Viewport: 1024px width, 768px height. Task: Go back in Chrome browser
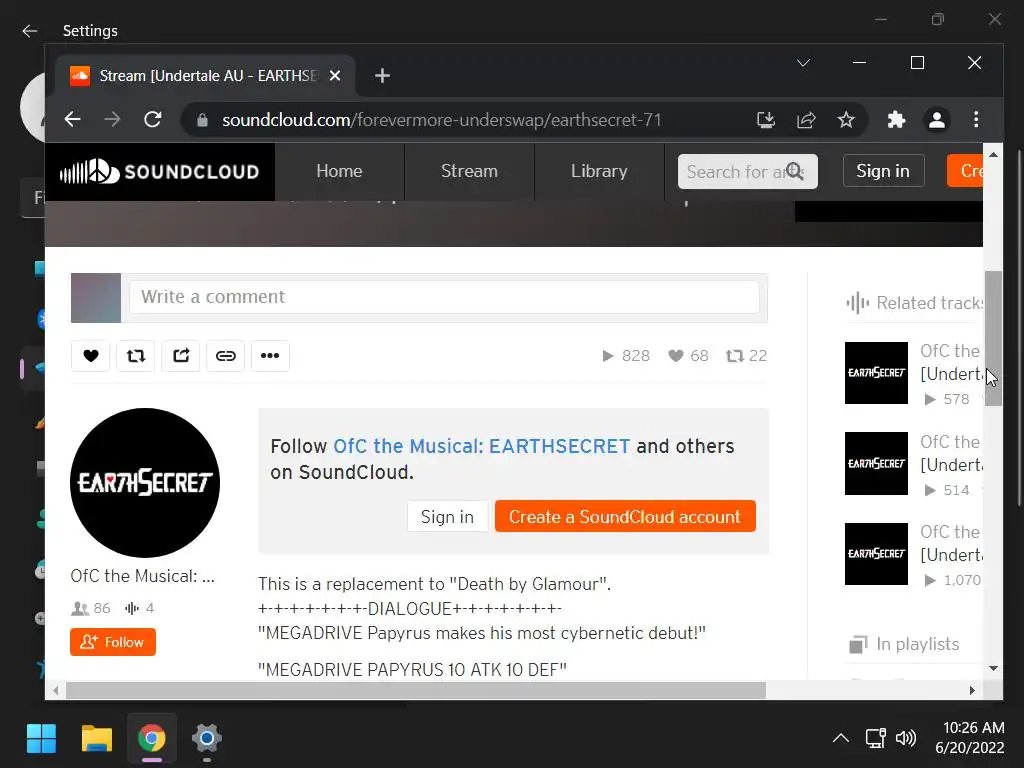72,120
